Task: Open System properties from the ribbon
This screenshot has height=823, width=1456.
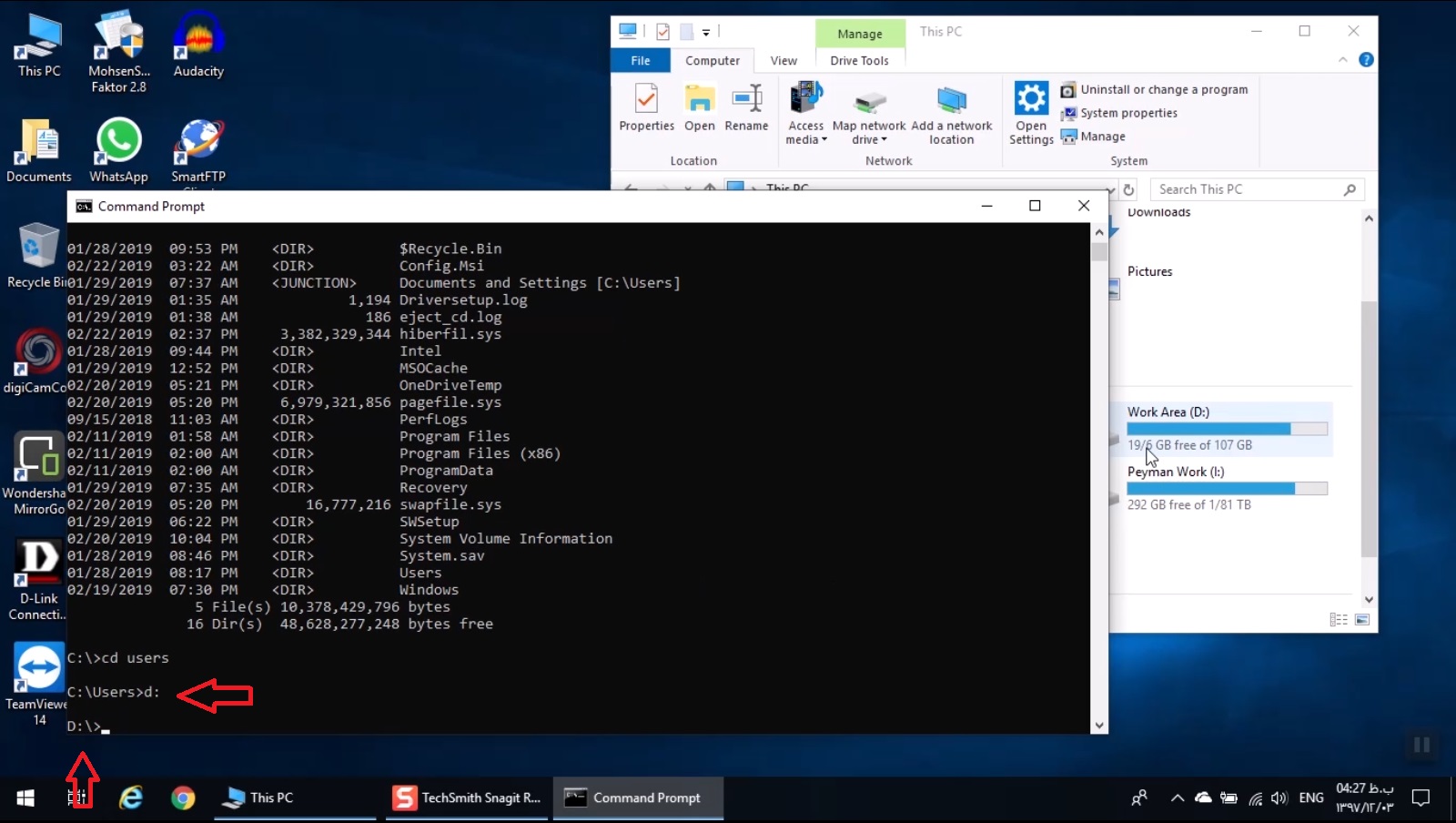Action: coord(1127,113)
